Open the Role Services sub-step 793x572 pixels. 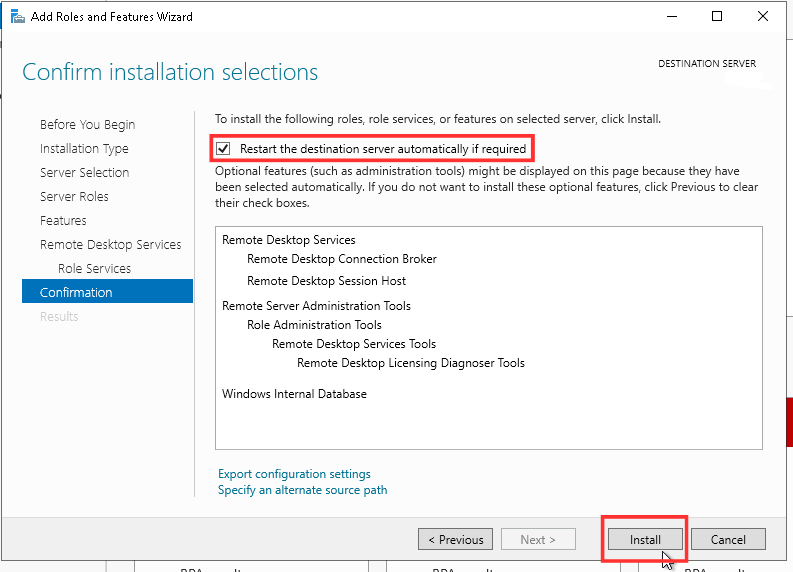click(x=95, y=269)
